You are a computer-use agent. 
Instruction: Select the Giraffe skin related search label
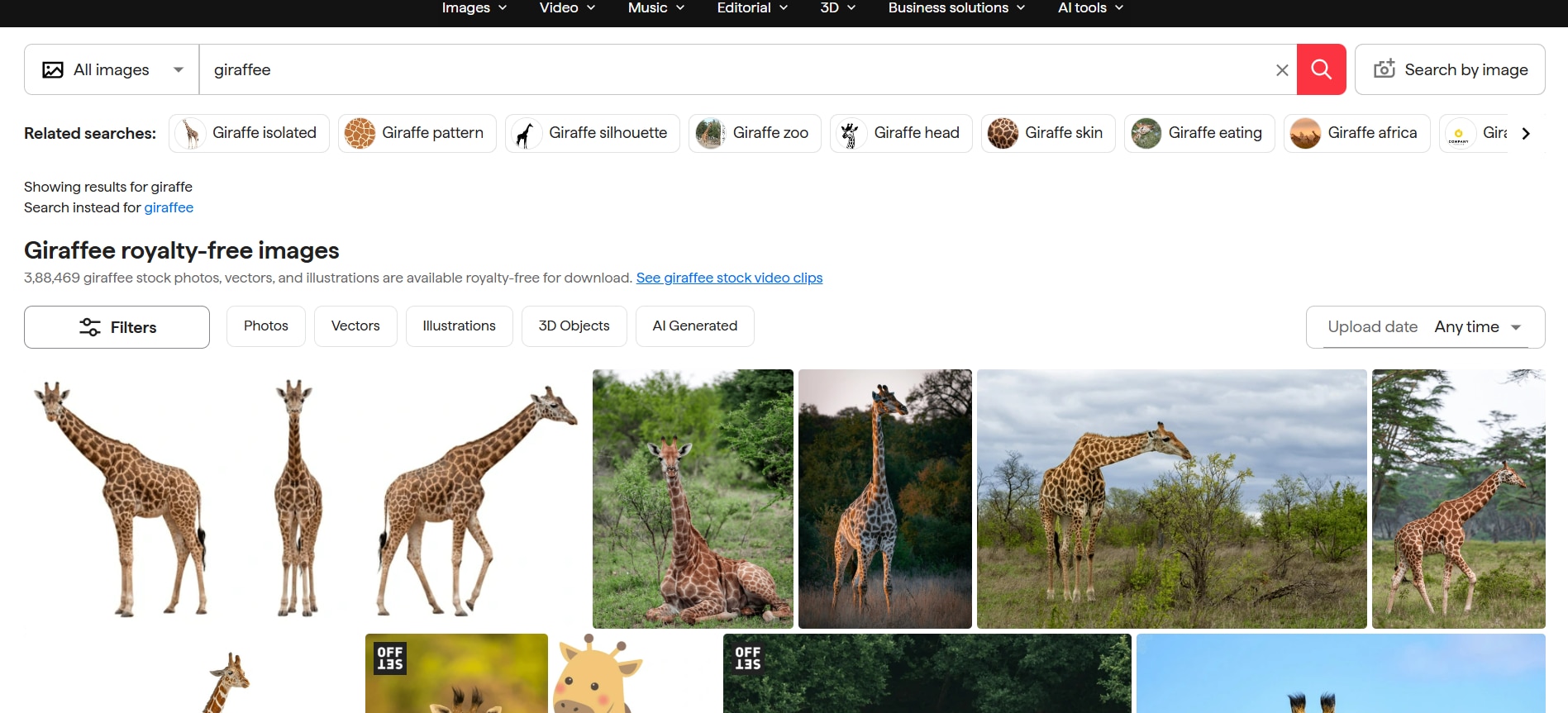coord(1064,133)
